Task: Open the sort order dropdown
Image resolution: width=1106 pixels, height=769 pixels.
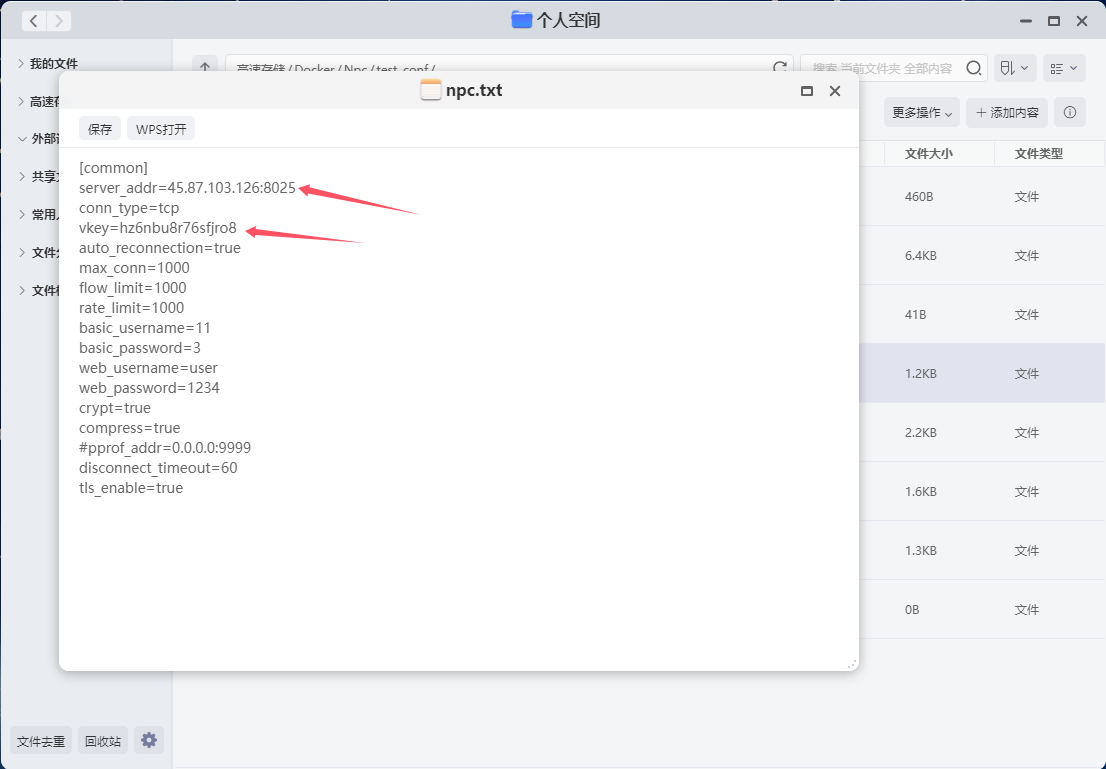Action: tap(1014, 68)
